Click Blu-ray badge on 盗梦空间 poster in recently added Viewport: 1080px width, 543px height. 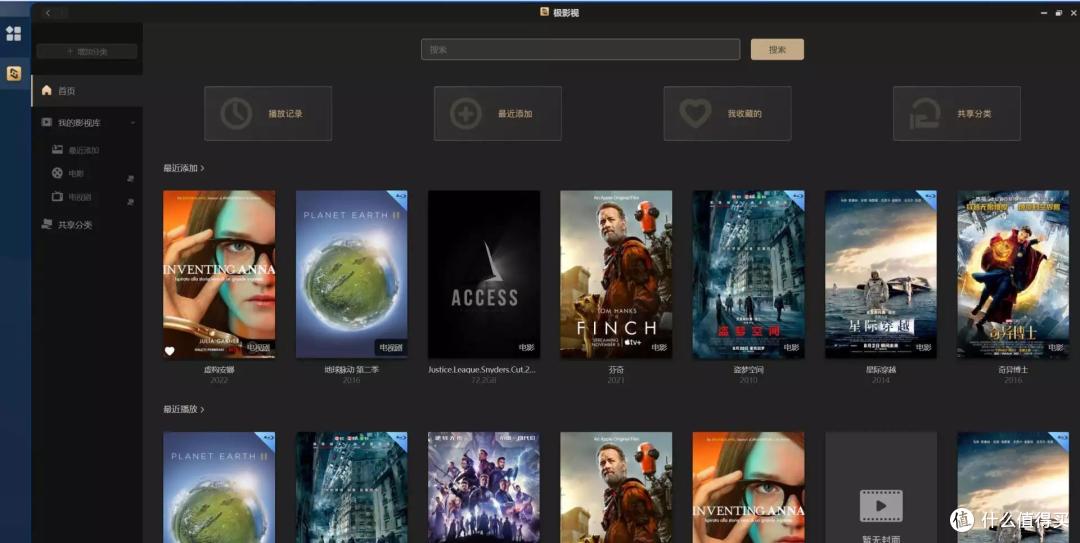click(796, 199)
